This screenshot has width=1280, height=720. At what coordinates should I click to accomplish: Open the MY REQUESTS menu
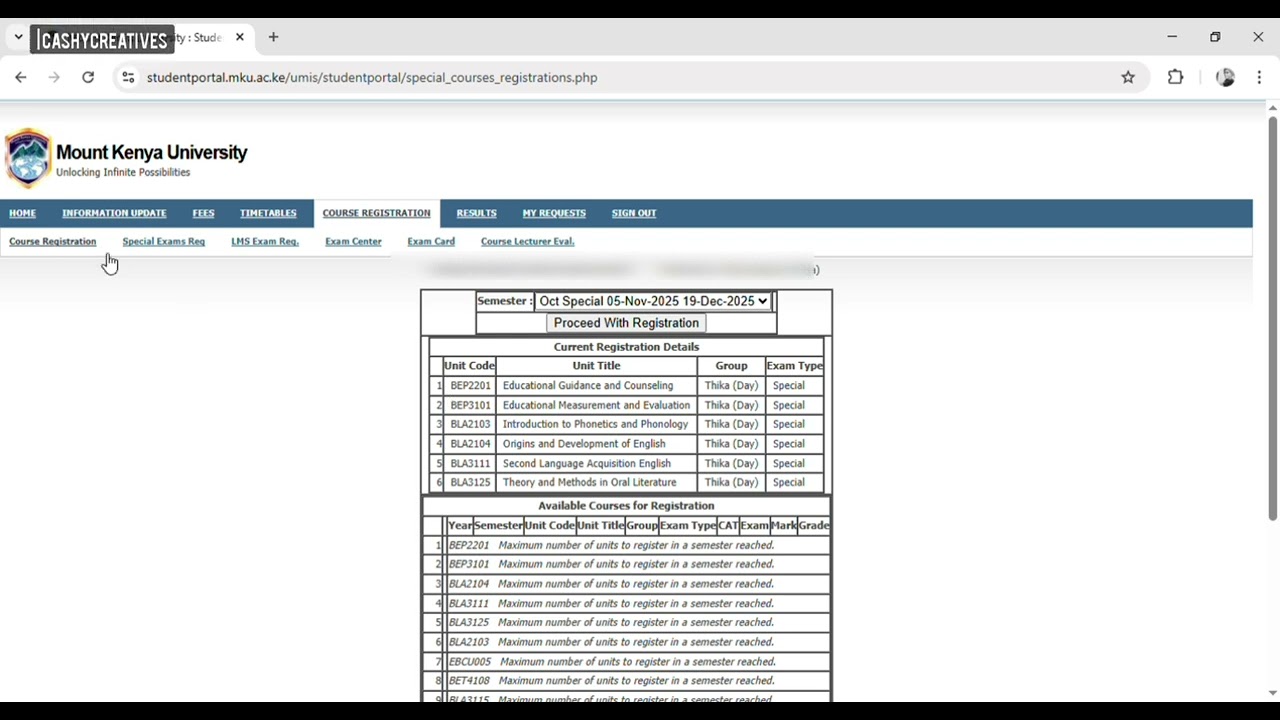pyautogui.click(x=554, y=213)
